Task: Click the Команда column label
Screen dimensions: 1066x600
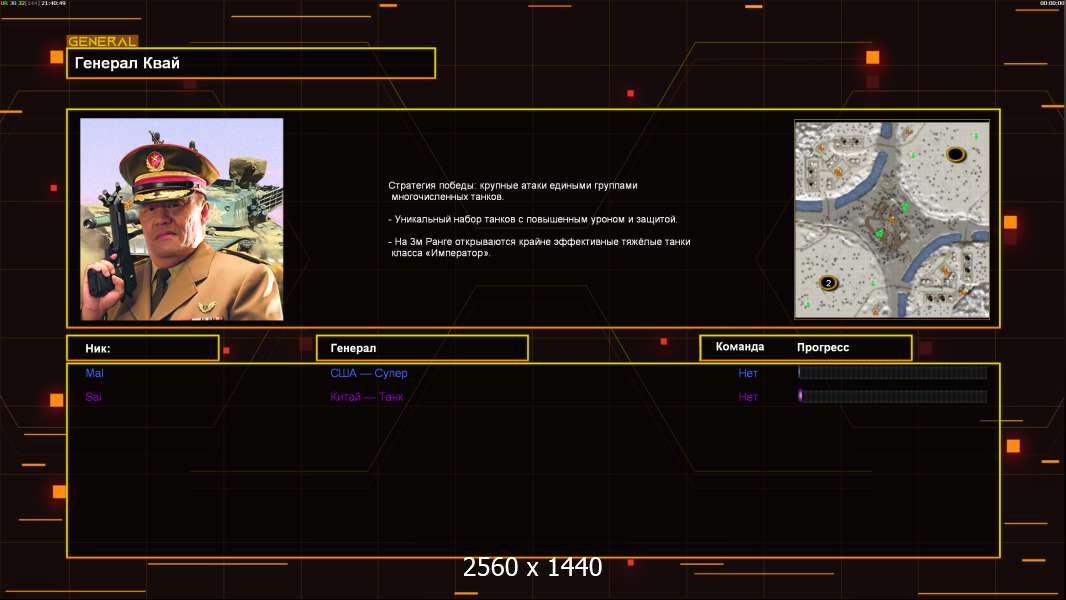Action: [x=740, y=347]
